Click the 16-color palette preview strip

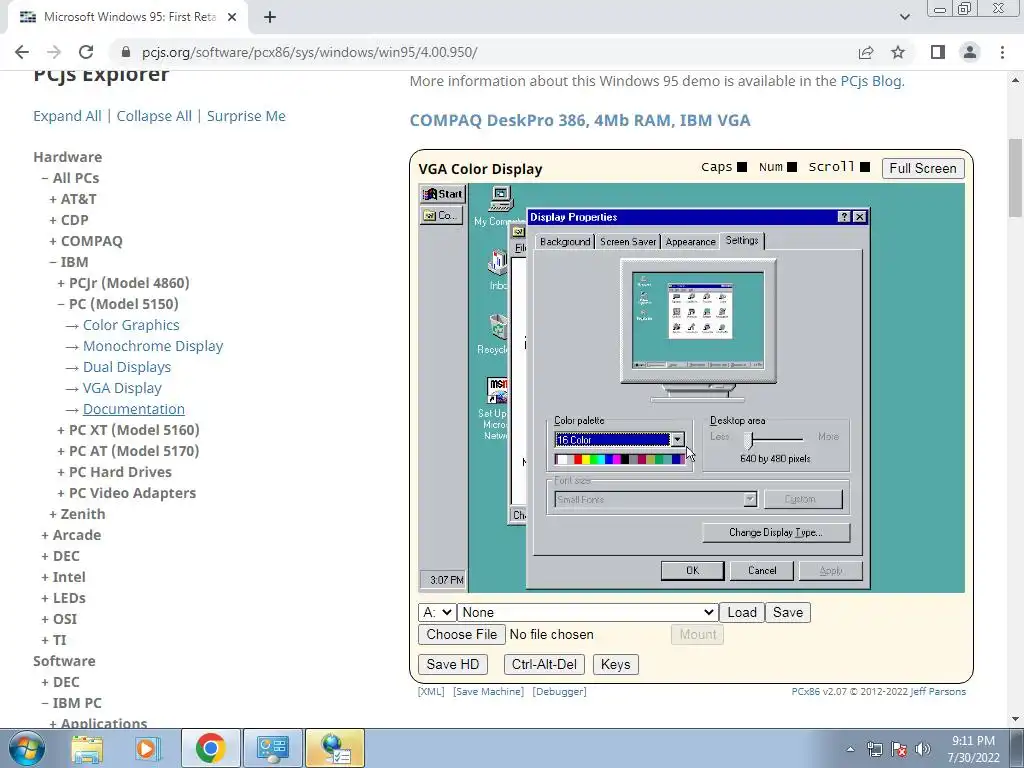click(x=619, y=459)
